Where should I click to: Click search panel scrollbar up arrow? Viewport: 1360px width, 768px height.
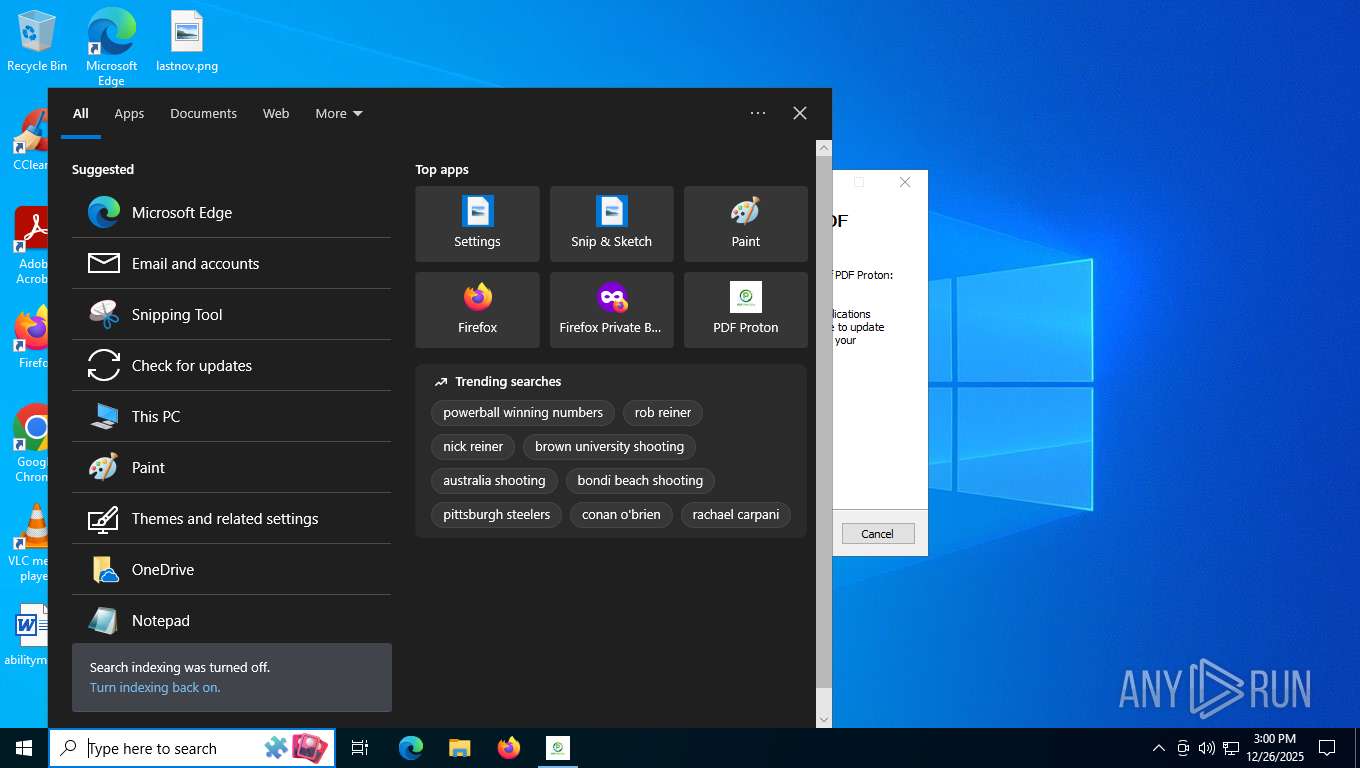click(824, 148)
